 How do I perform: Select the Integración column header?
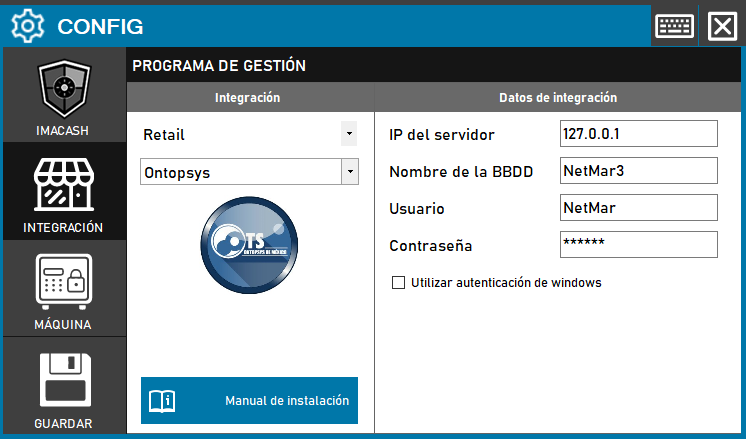pyautogui.click(x=247, y=98)
